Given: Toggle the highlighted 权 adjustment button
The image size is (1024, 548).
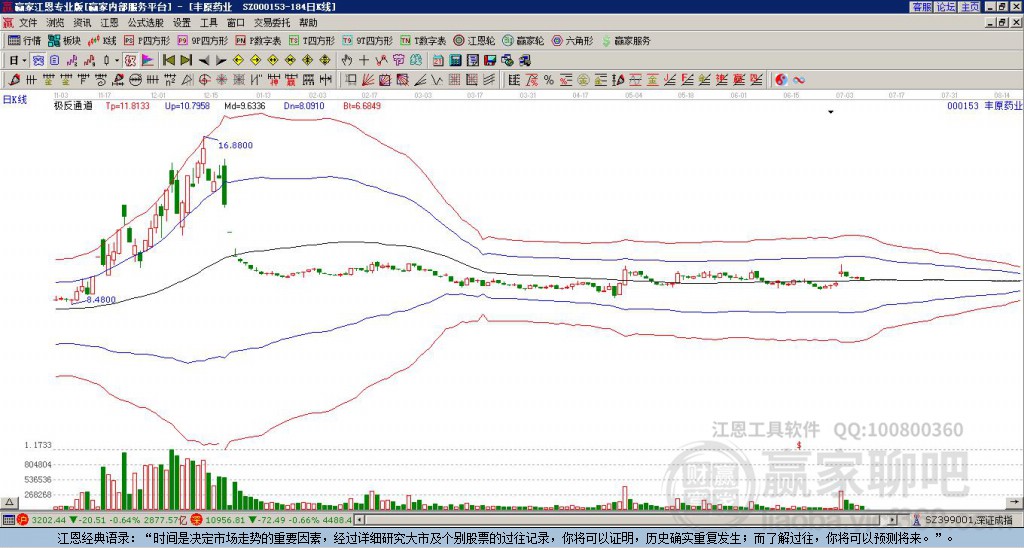Looking at the screenshot, I should (130, 61).
